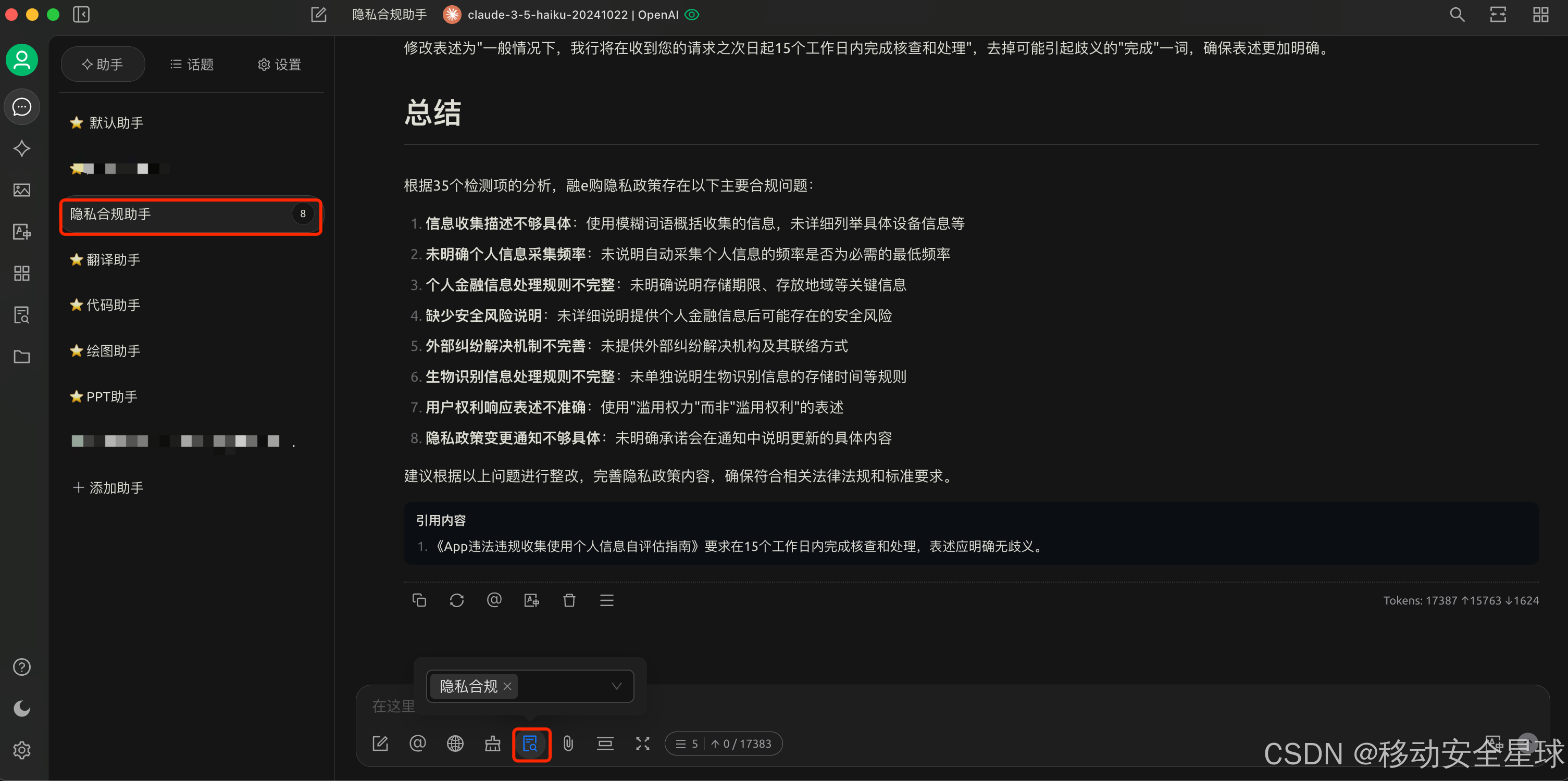Enable web search globe icon

(x=455, y=744)
